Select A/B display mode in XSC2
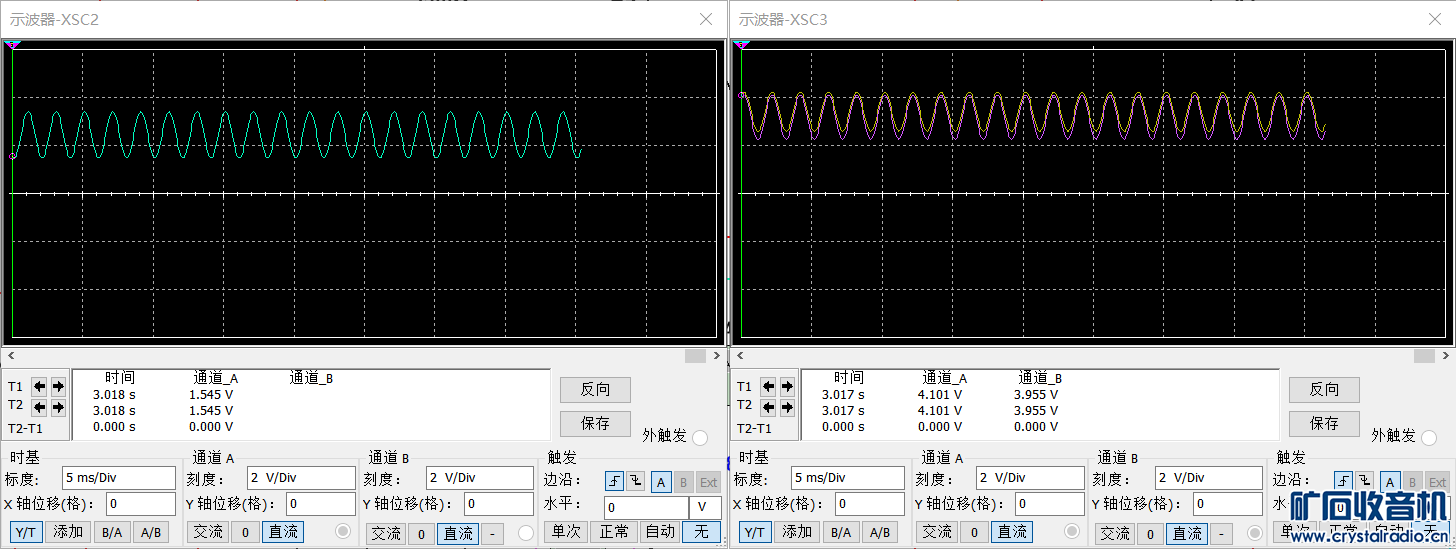 click(x=150, y=532)
